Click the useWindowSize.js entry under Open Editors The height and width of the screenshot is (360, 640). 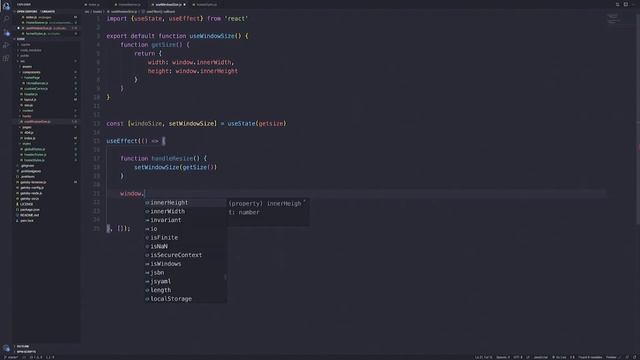click(47, 28)
